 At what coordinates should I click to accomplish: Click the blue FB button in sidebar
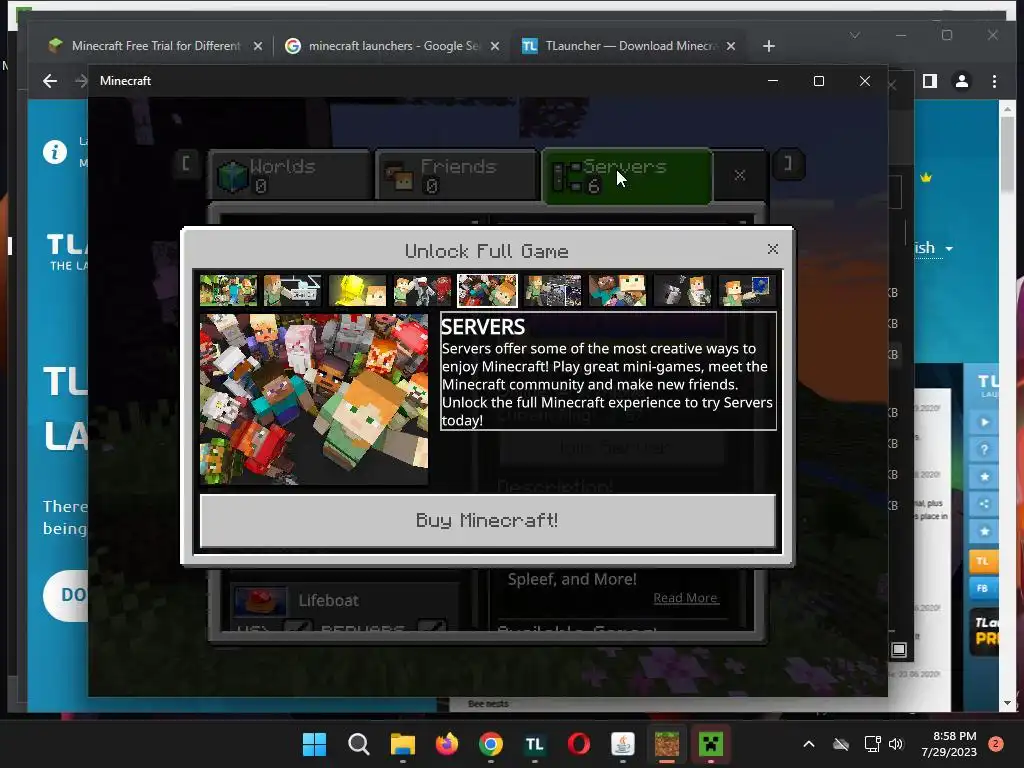click(x=983, y=588)
